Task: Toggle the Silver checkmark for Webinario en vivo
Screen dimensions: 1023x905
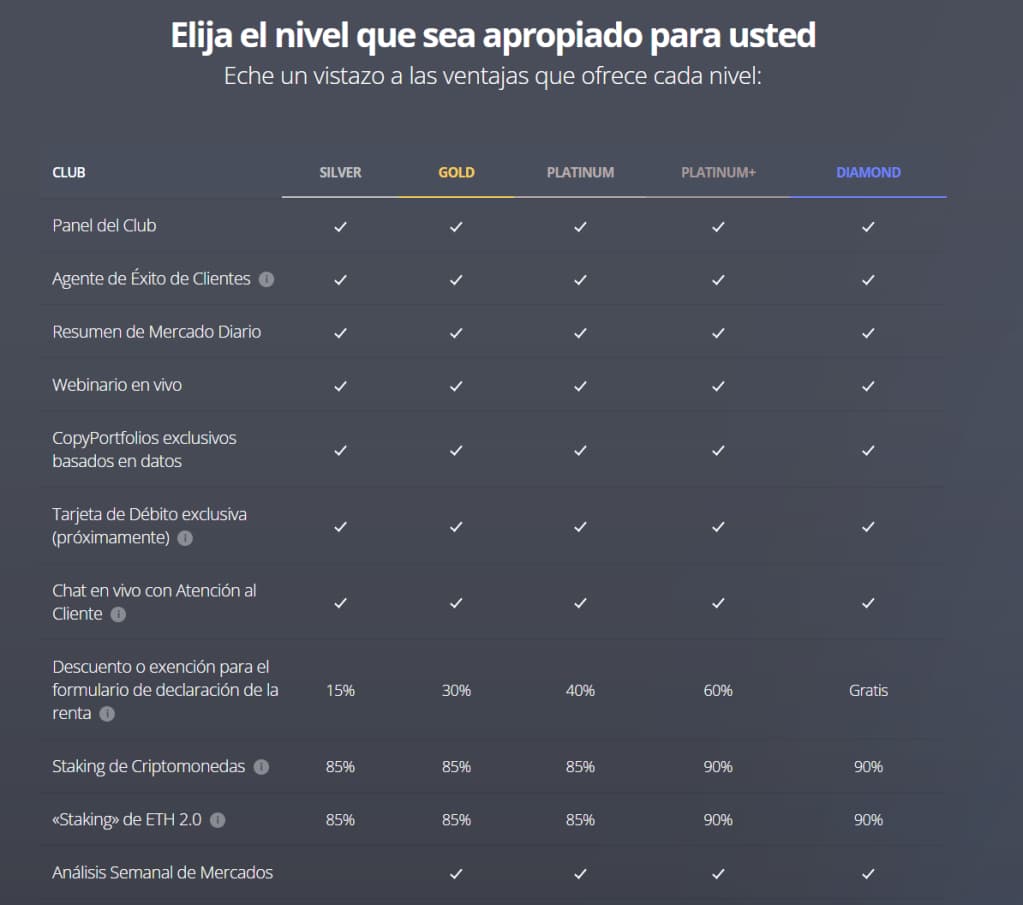Action: pos(340,385)
